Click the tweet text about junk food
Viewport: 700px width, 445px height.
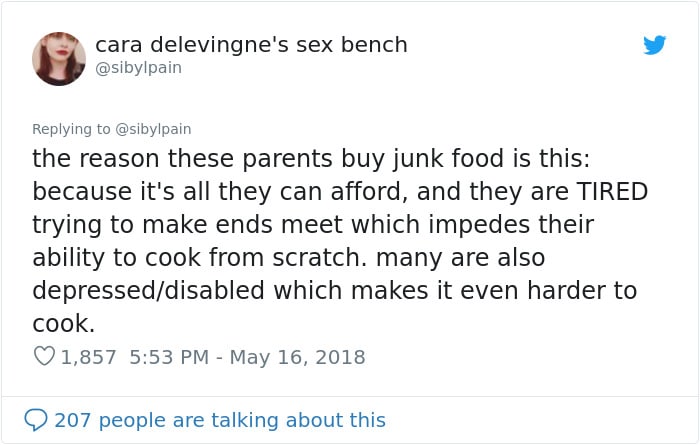click(339, 241)
